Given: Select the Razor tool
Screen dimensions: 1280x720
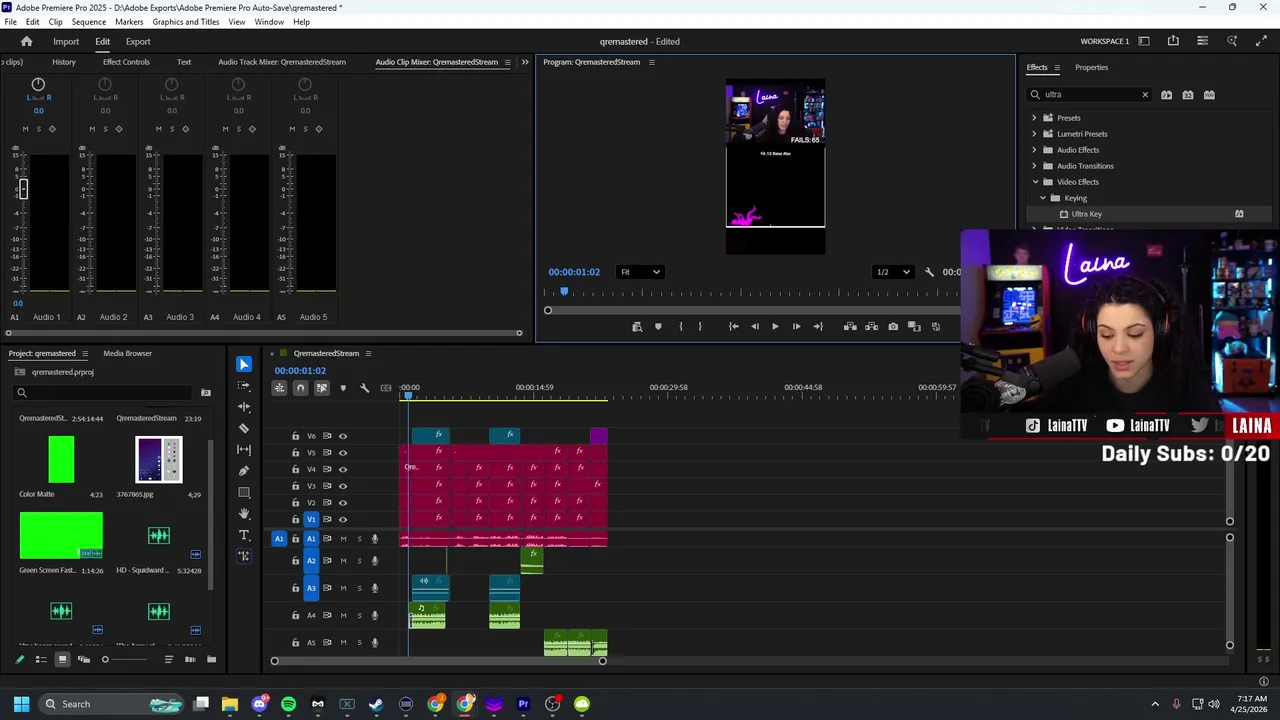Looking at the screenshot, I should [x=244, y=428].
